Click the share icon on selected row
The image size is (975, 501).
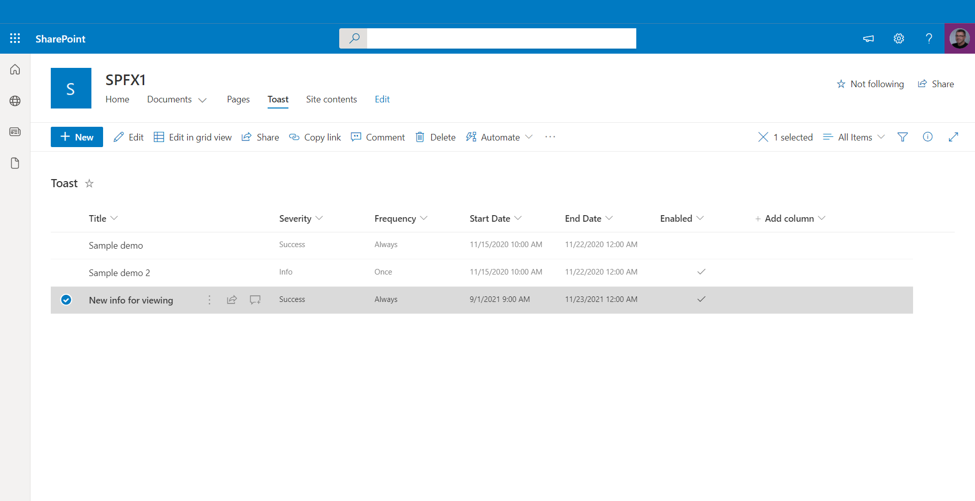(232, 300)
